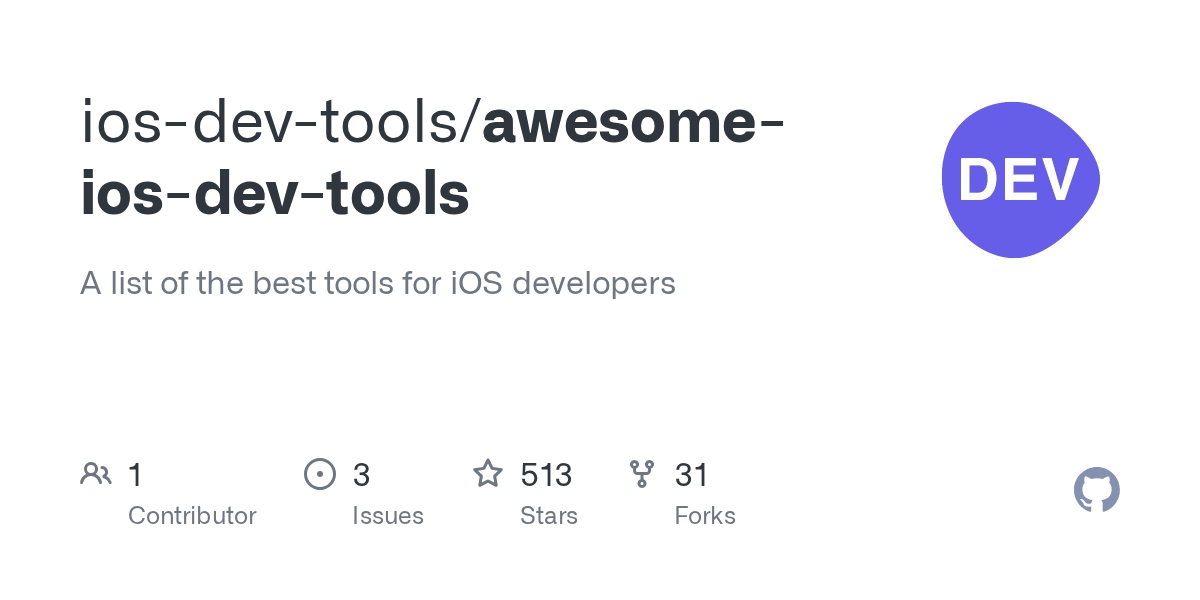1200x600 pixels.
Task: Click the issues count number 3
Action: pyautogui.click(x=361, y=474)
